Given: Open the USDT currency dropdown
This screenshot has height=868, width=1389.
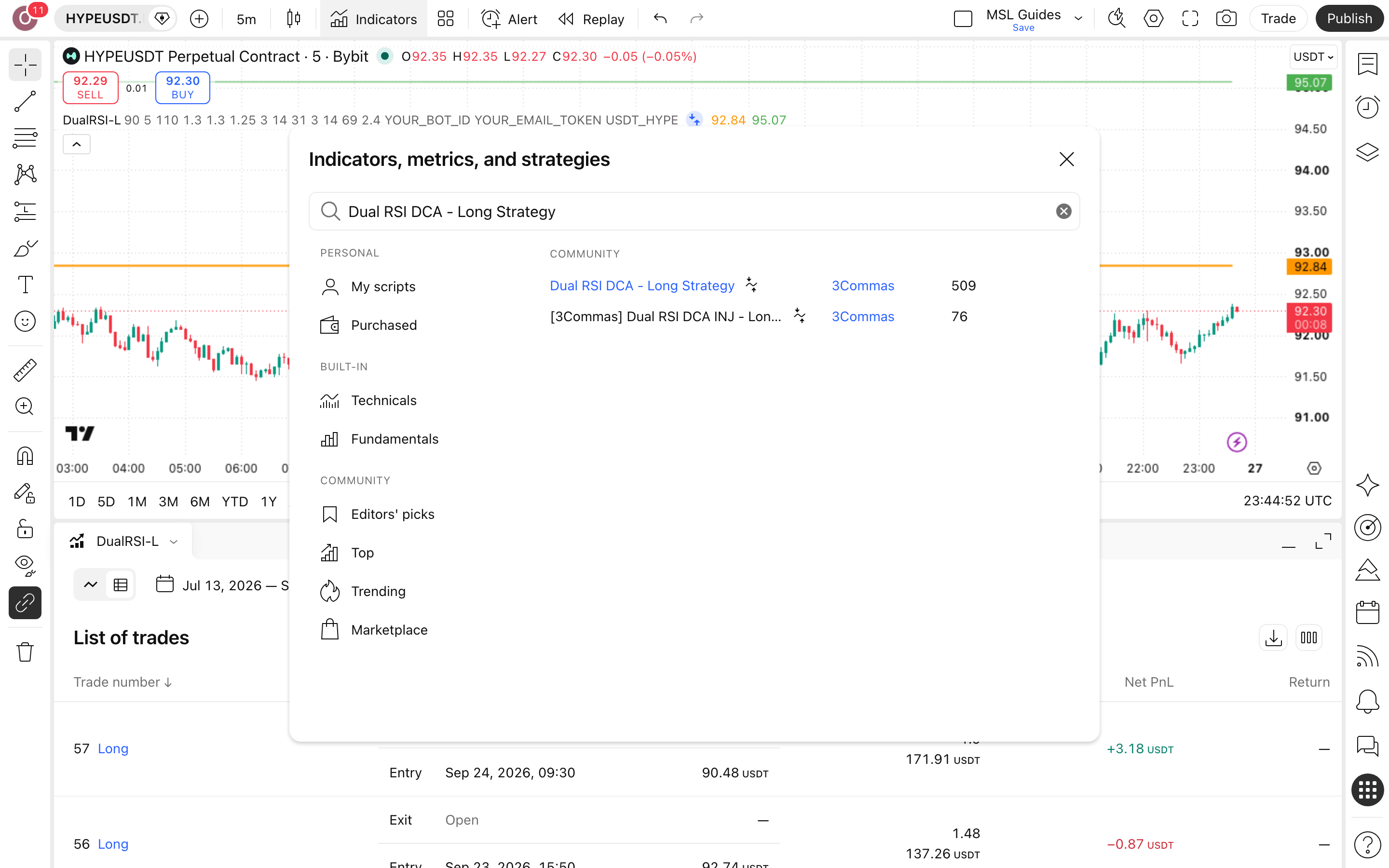Looking at the screenshot, I should click(1313, 57).
